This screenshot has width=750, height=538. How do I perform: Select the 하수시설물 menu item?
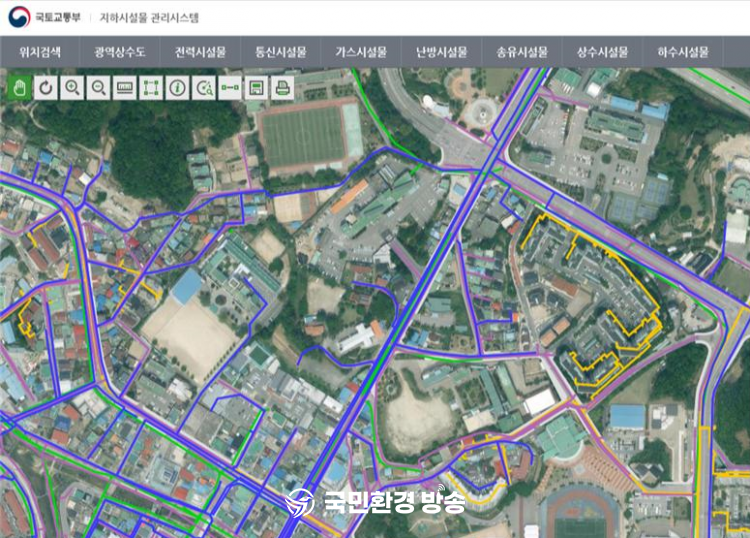click(683, 52)
